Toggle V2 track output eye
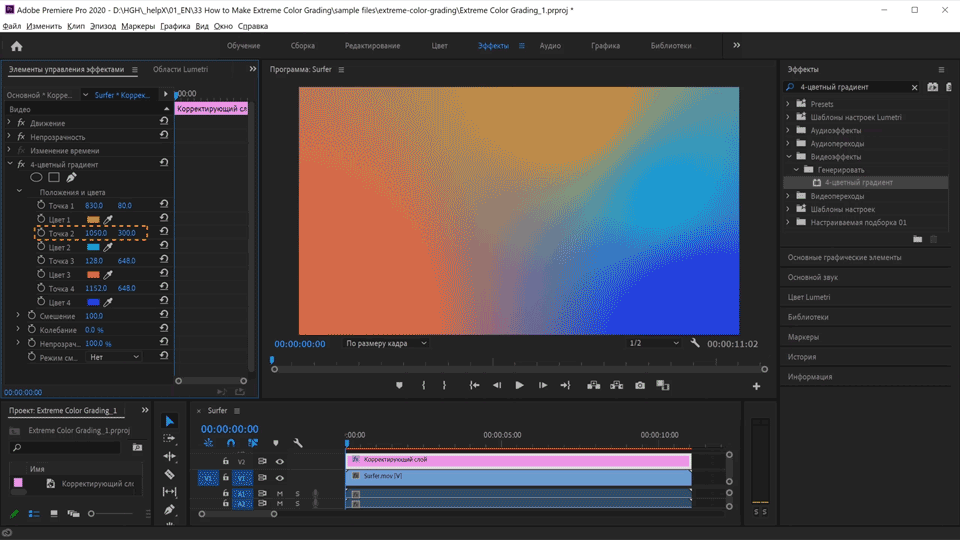This screenshot has height=540, width=960. 279,462
